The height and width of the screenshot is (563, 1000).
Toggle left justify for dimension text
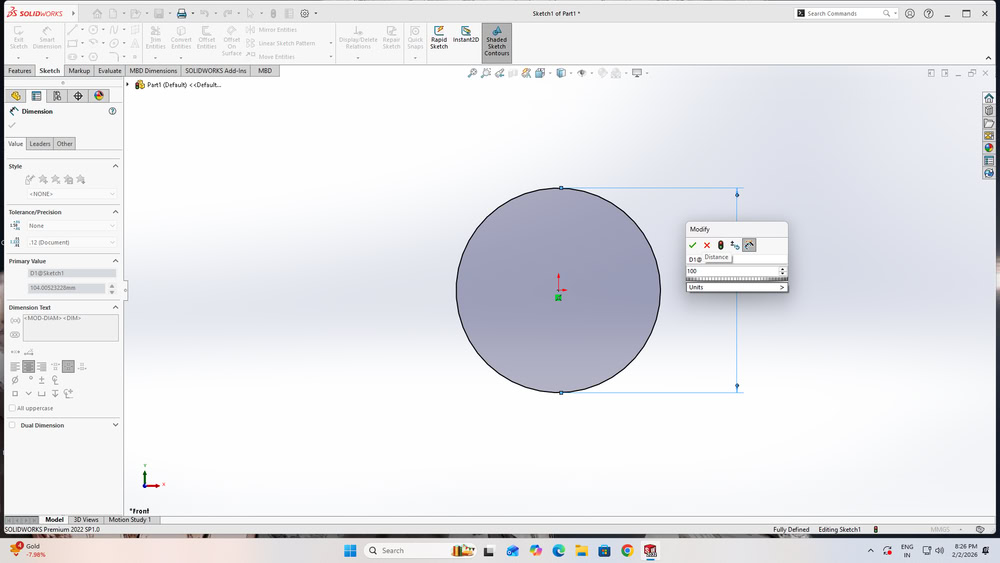(15, 367)
